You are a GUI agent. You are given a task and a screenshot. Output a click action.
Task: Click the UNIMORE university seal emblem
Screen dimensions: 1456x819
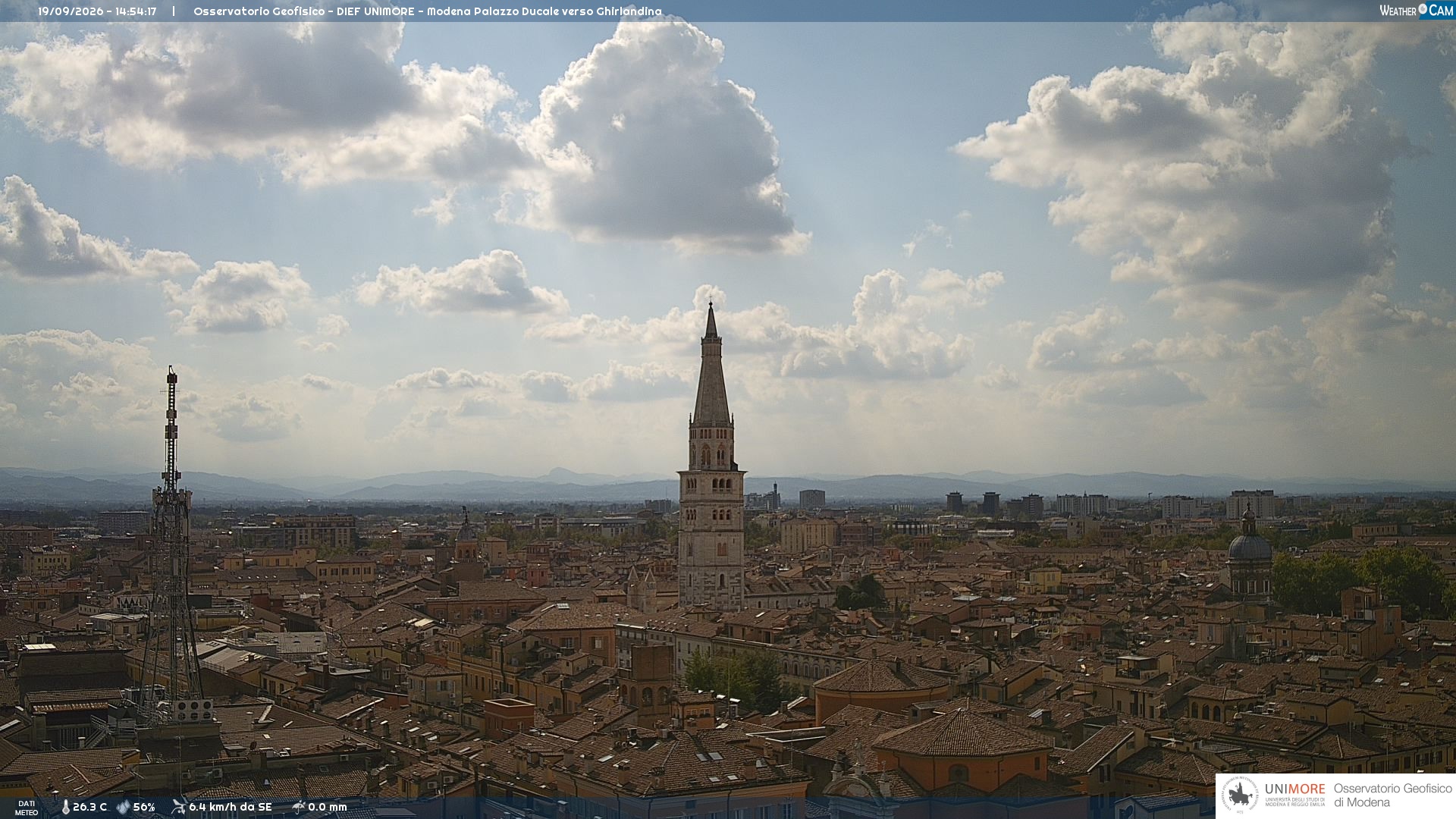click(x=1240, y=795)
